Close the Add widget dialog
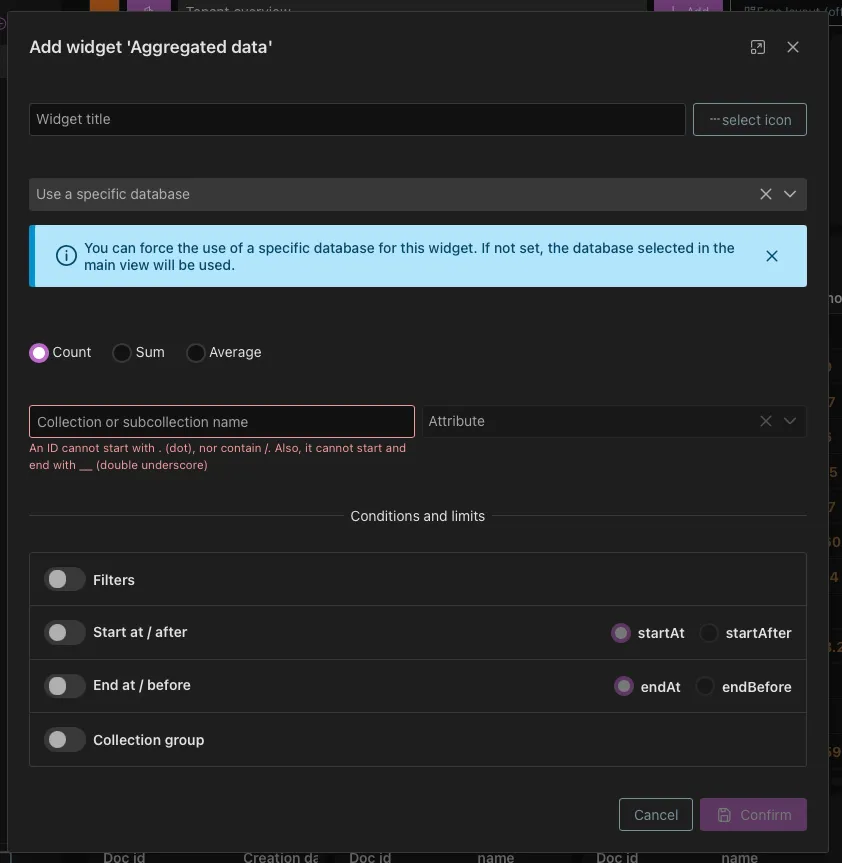This screenshot has height=863, width=842. [793, 46]
